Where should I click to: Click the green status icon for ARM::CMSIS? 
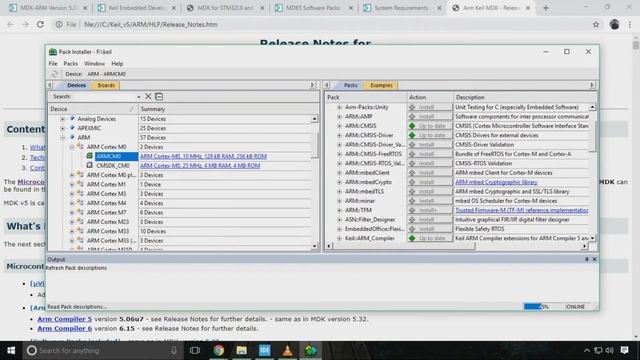412,126
